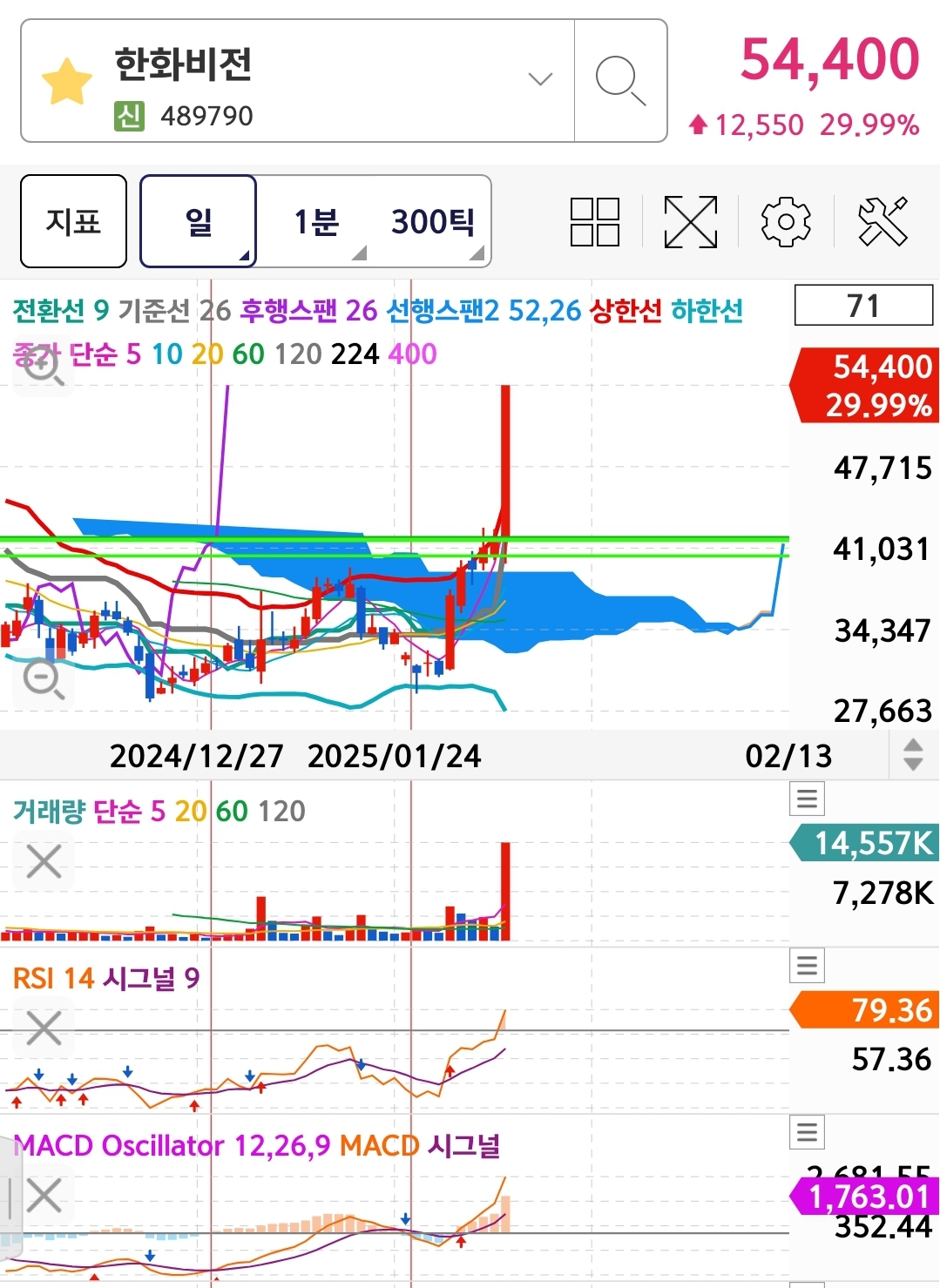Click the price axis label 47,715
Image resolution: width=940 pixels, height=1288 pixels.
pyautogui.click(x=883, y=468)
